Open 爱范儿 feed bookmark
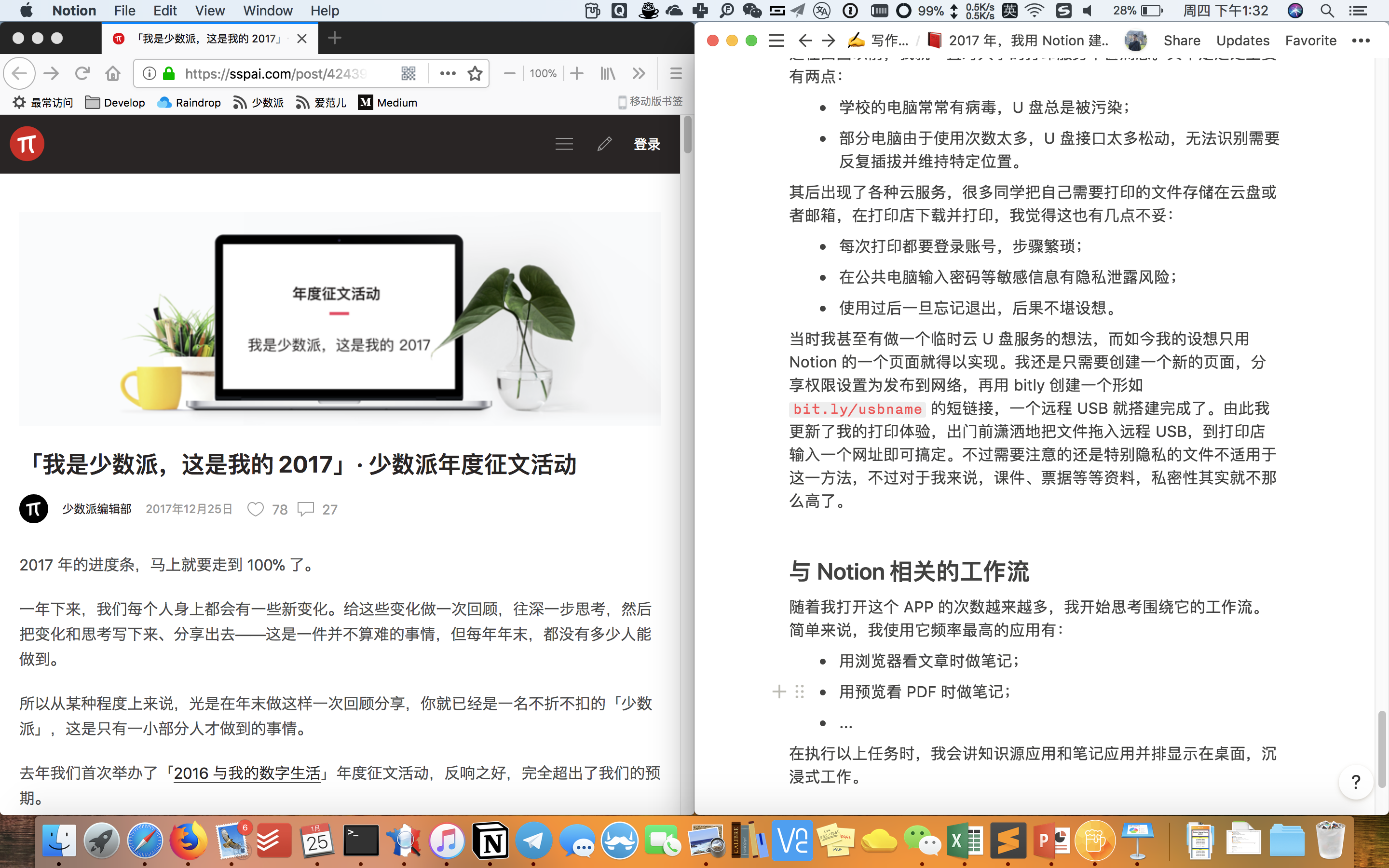The image size is (1389, 868). pos(321,103)
